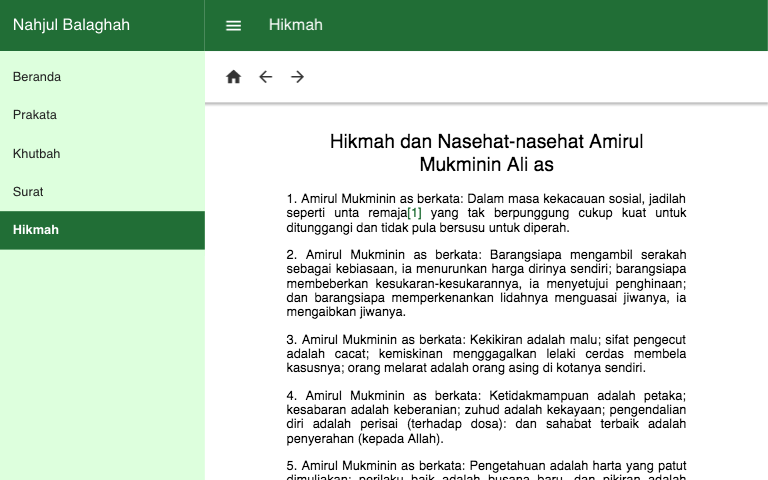Viewport: 768px width, 480px height.
Task: Click paragraph 1 about kekacauan sosial
Action: [x=486, y=213]
